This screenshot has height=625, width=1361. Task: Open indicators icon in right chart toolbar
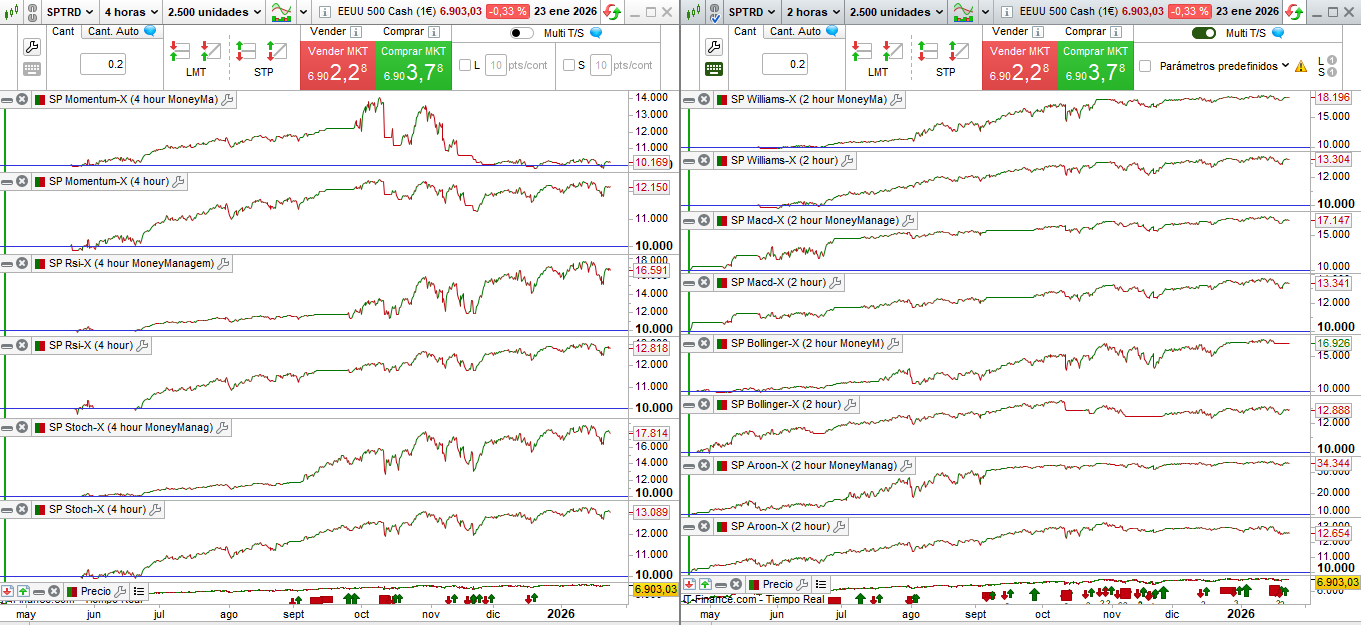point(964,12)
